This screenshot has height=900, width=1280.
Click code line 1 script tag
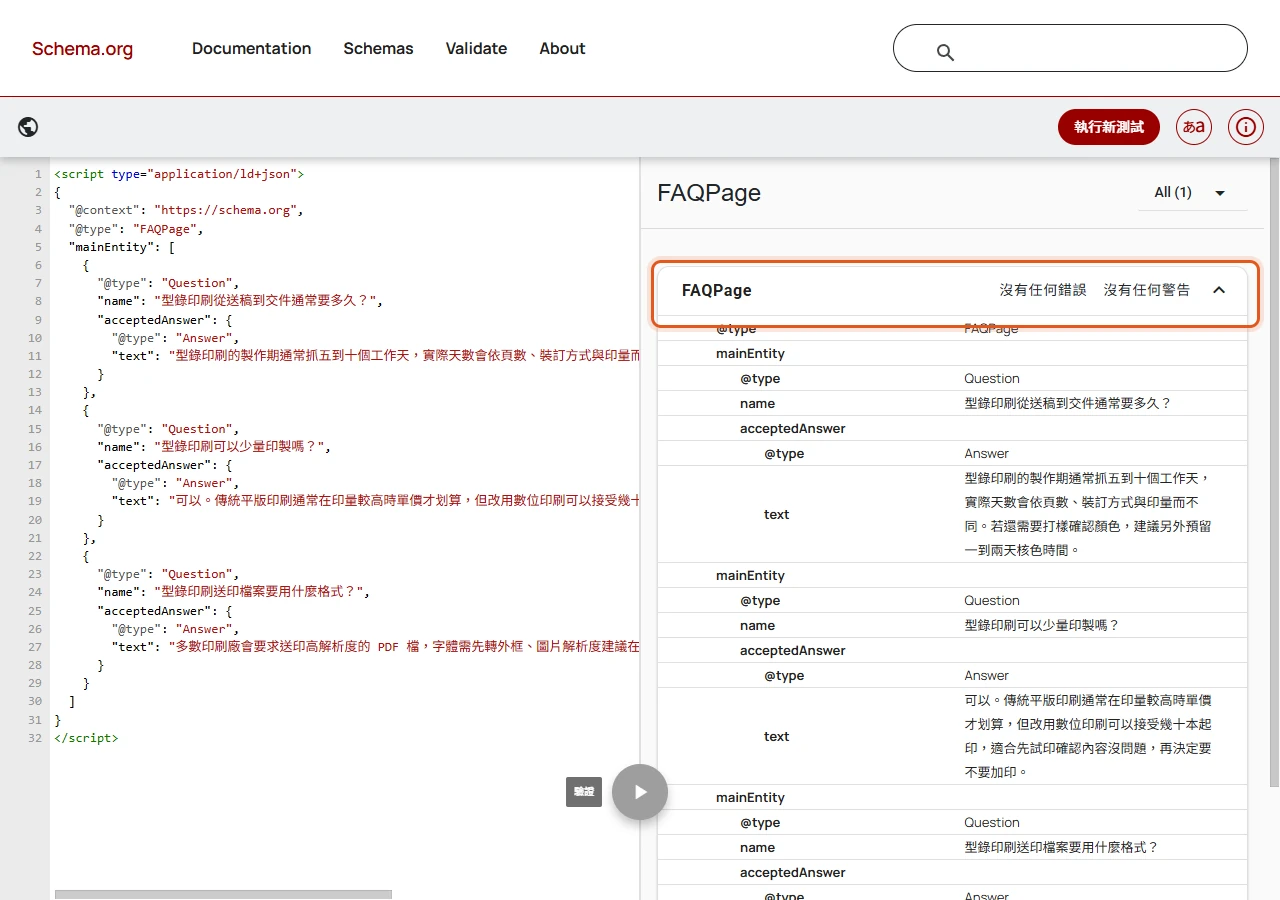[179, 174]
